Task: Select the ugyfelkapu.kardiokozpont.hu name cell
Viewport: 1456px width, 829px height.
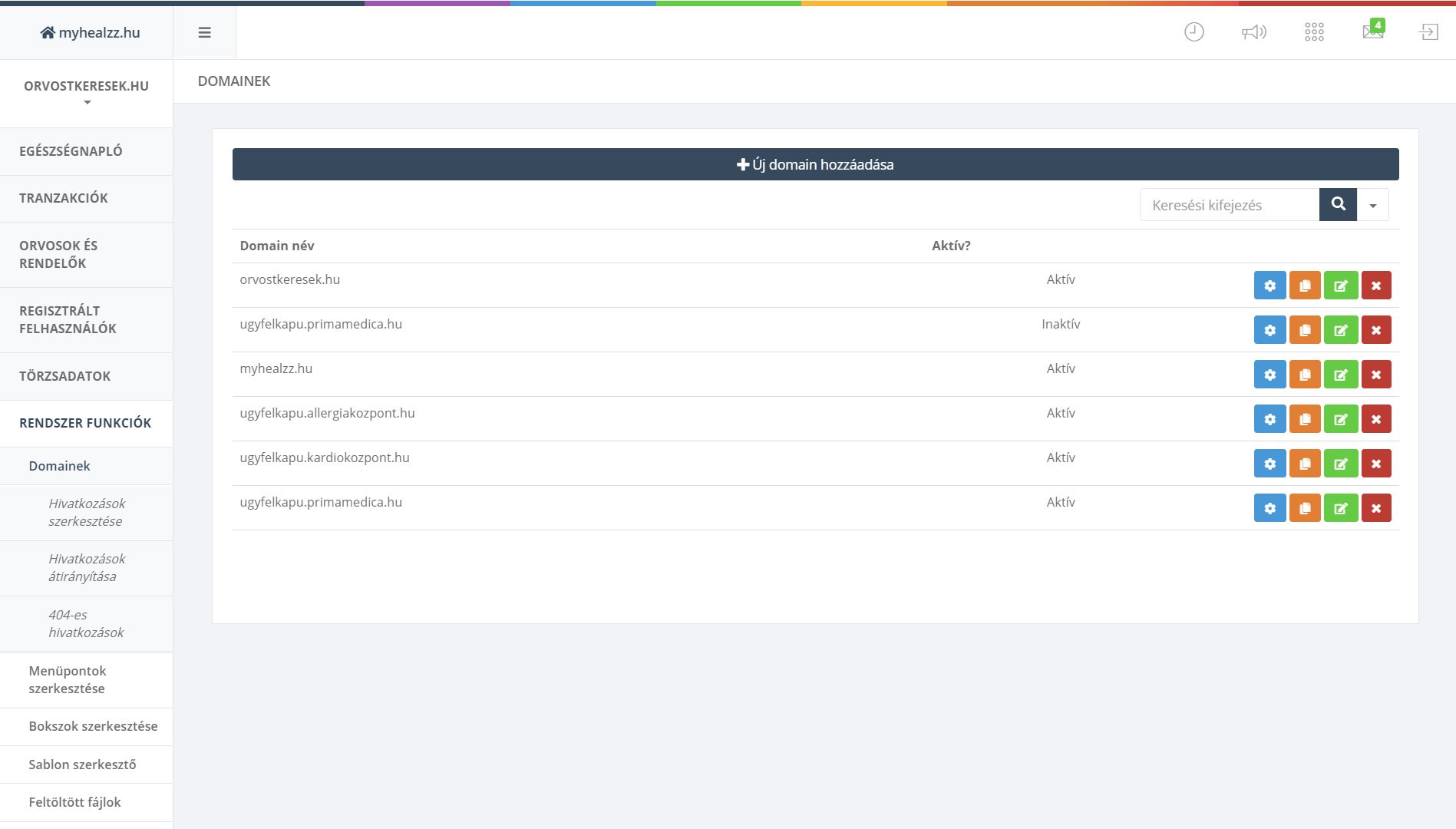Action: point(325,457)
